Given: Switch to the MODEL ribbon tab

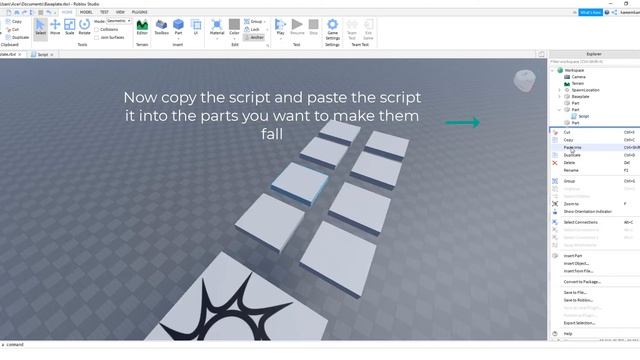Looking at the screenshot, I should (86, 12).
